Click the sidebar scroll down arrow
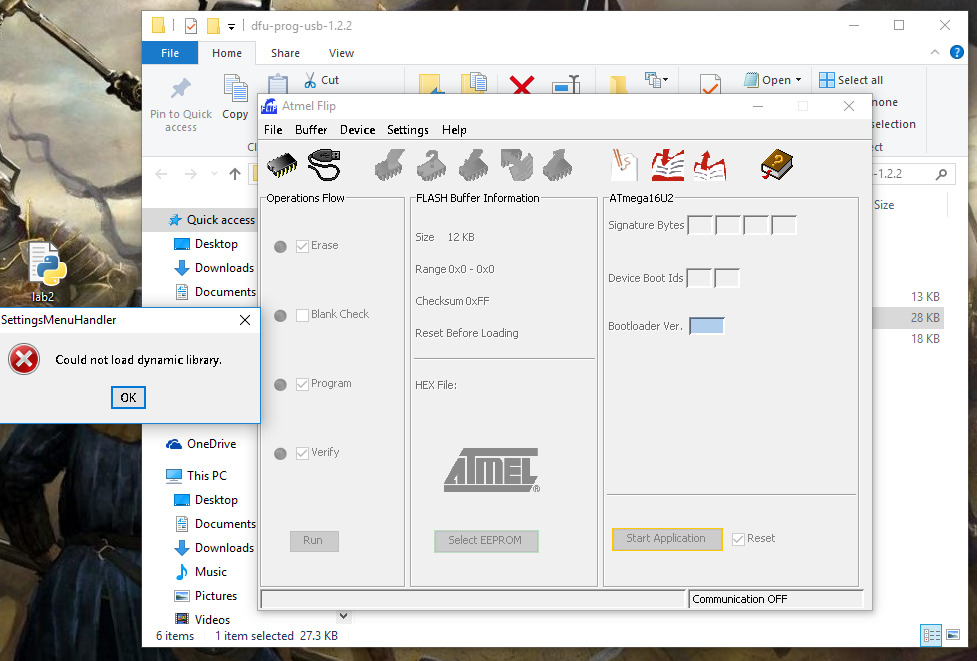This screenshot has height=661, width=977. click(343, 616)
